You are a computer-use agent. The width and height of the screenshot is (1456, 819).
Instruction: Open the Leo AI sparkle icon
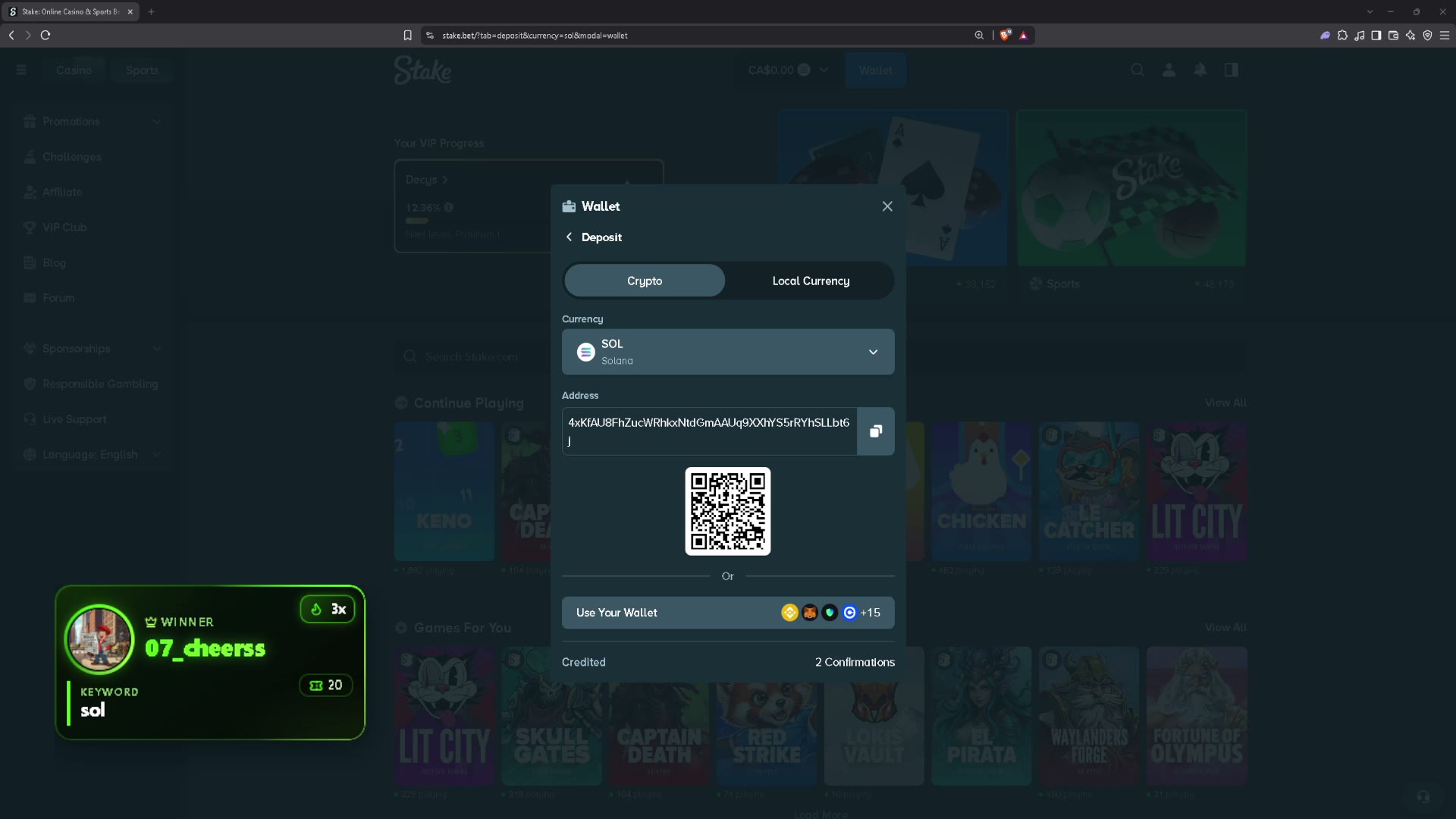tap(1410, 35)
